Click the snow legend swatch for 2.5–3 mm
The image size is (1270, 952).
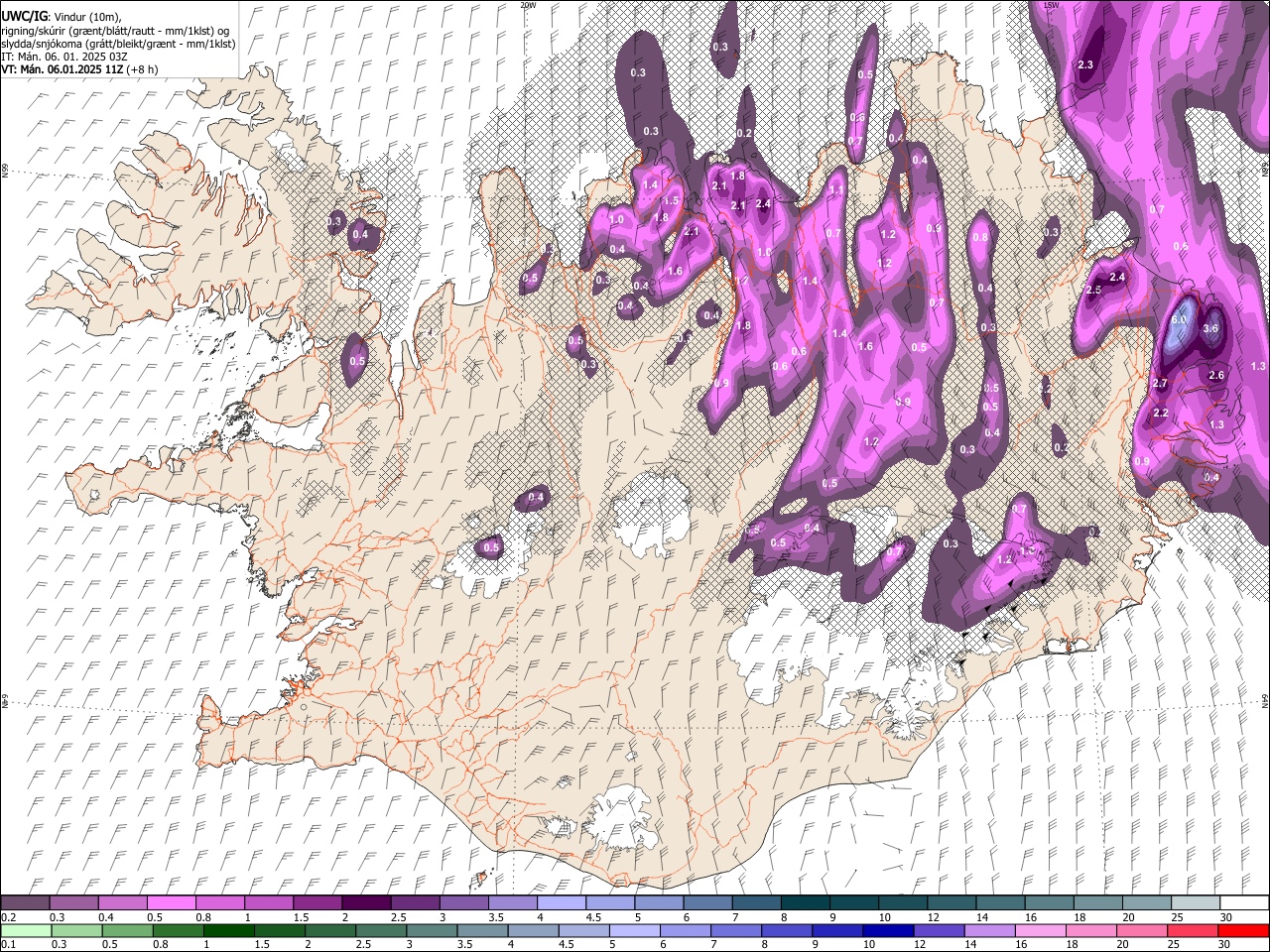tap(415, 902)
